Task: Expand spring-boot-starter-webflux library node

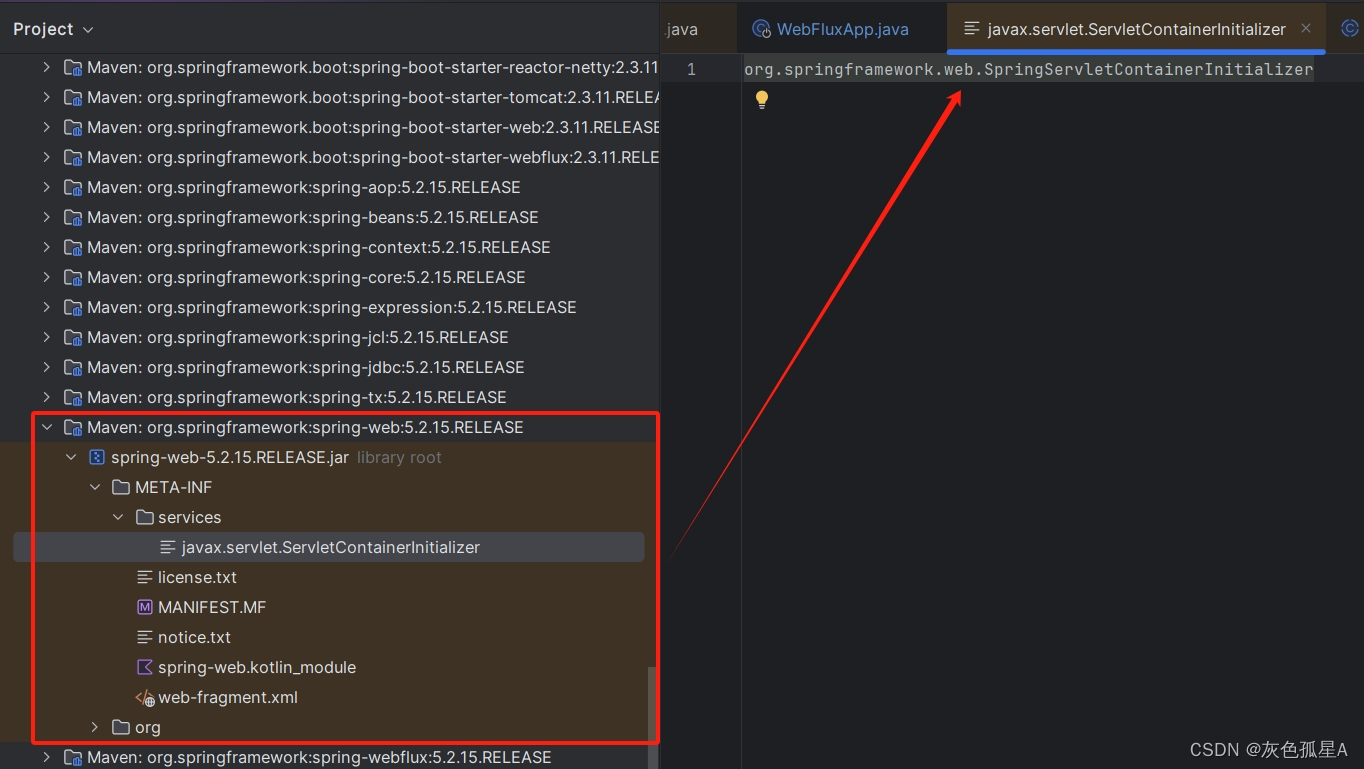Action: [46, 157]
